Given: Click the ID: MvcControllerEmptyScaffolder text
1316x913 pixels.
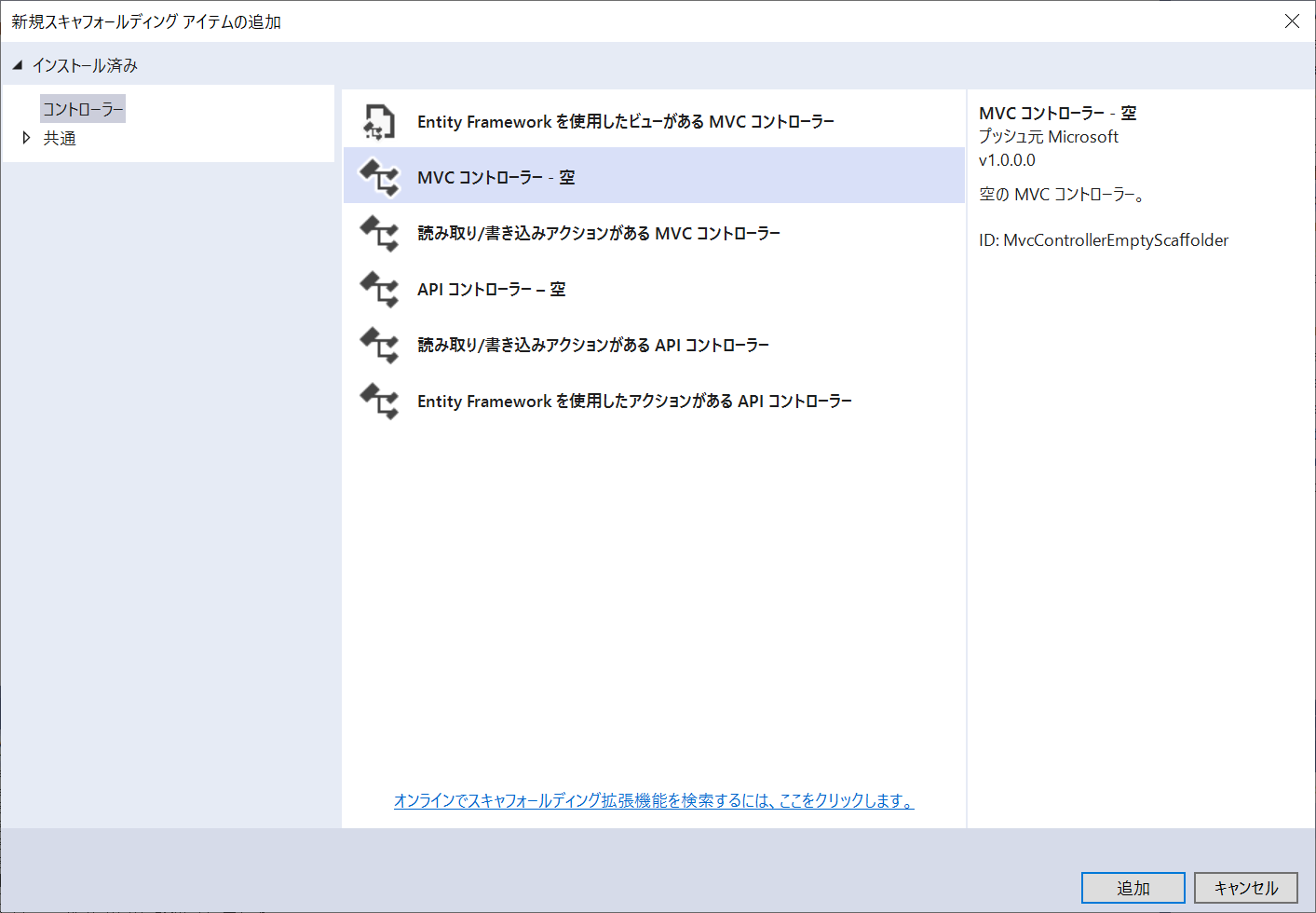Looking at the screenshot, I should pyautogui.click(x=1104, y=240).
